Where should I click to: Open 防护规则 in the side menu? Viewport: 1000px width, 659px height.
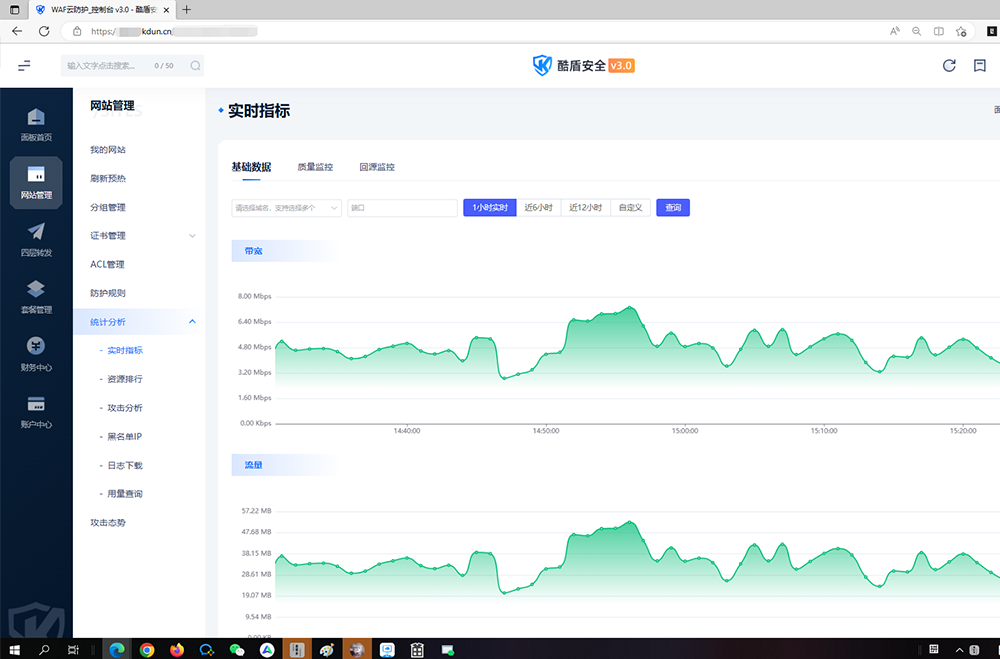[108, 293]
